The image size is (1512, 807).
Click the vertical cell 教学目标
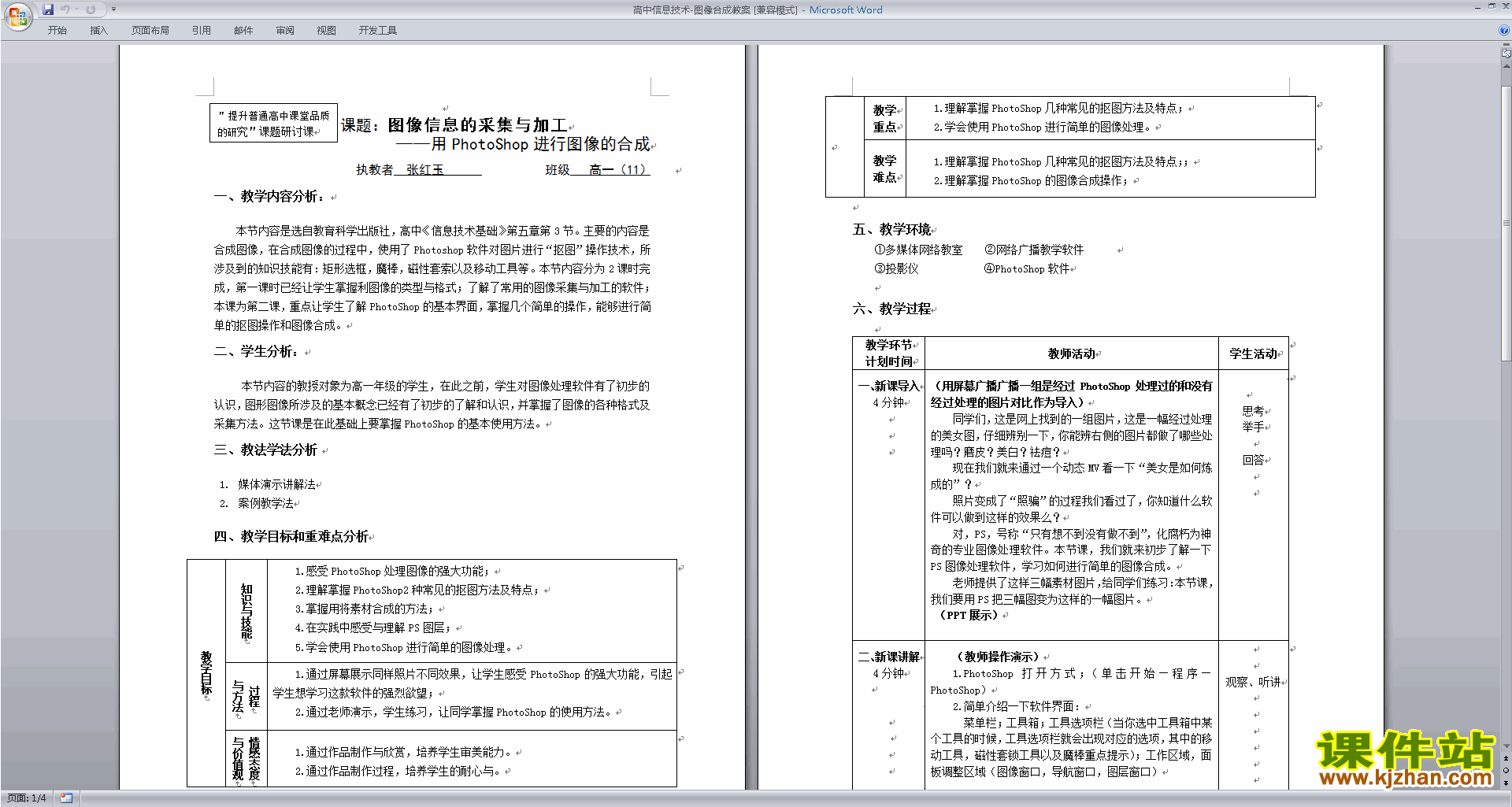coord(206,672)
